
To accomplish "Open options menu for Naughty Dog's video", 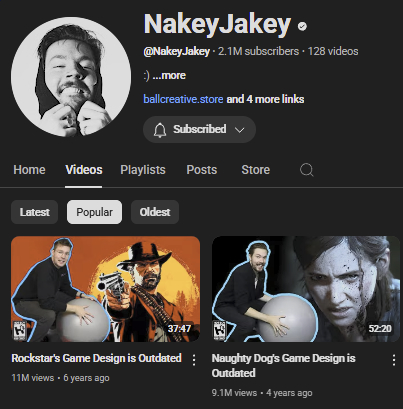I will 394,360.
